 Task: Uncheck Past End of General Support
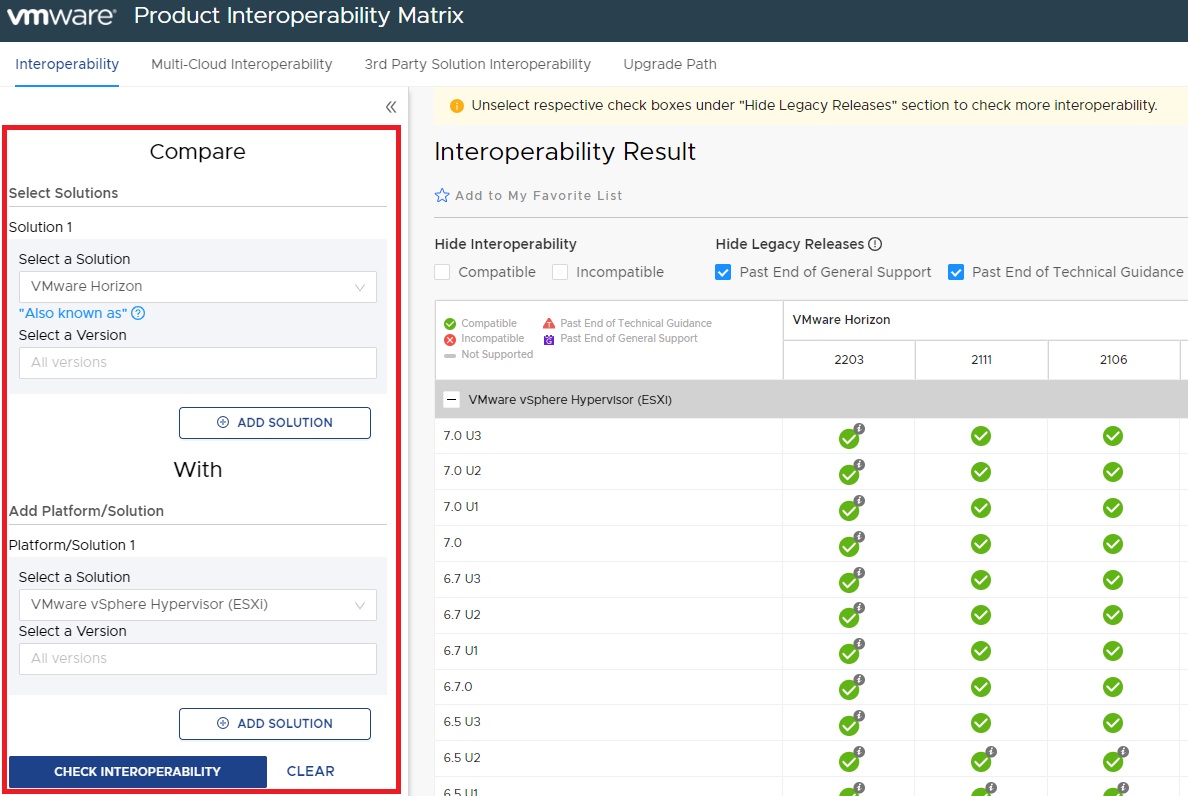[x=724, y=272]
